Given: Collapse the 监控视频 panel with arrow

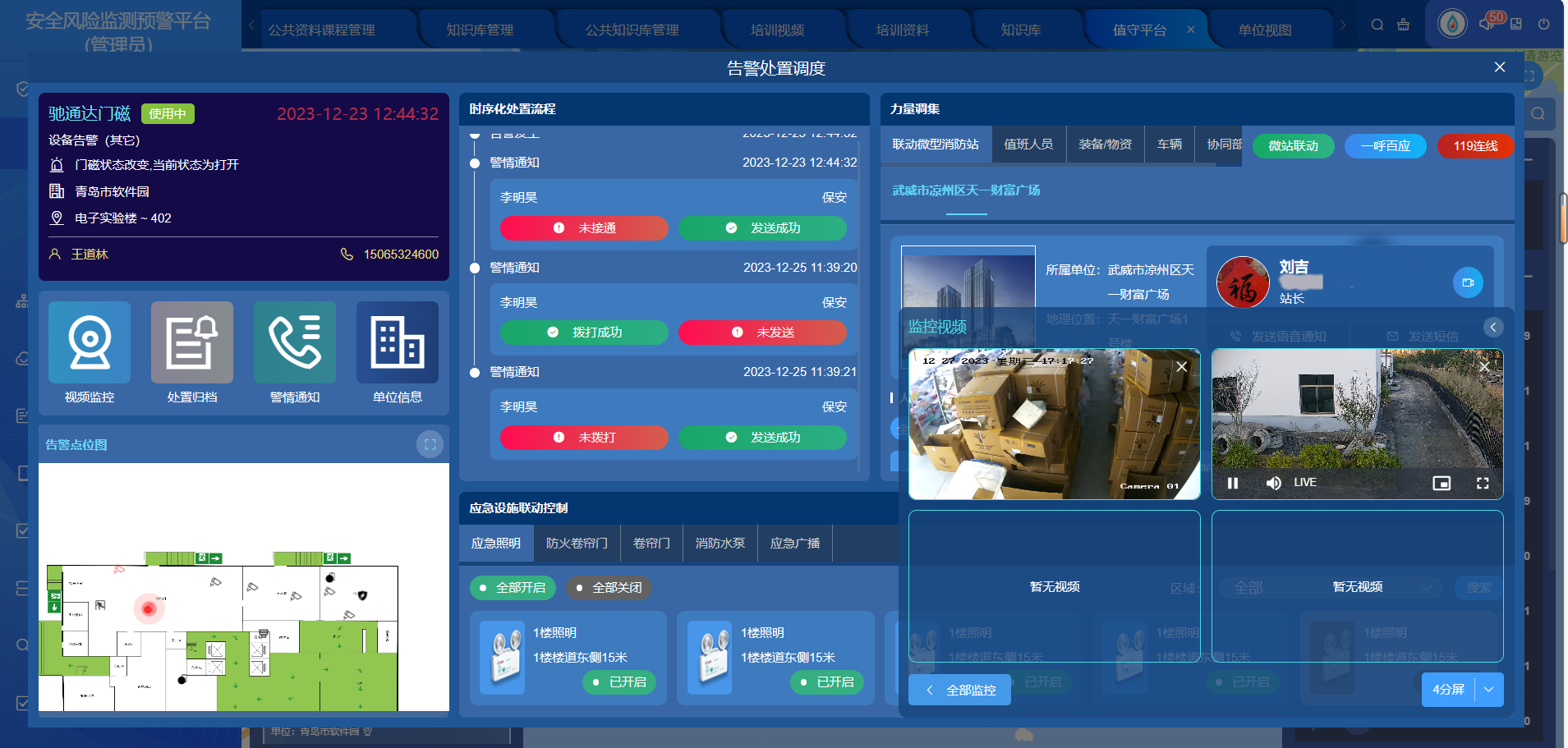Looking at the screenshot, I should pyautogui.click(x=1493, y=327).
